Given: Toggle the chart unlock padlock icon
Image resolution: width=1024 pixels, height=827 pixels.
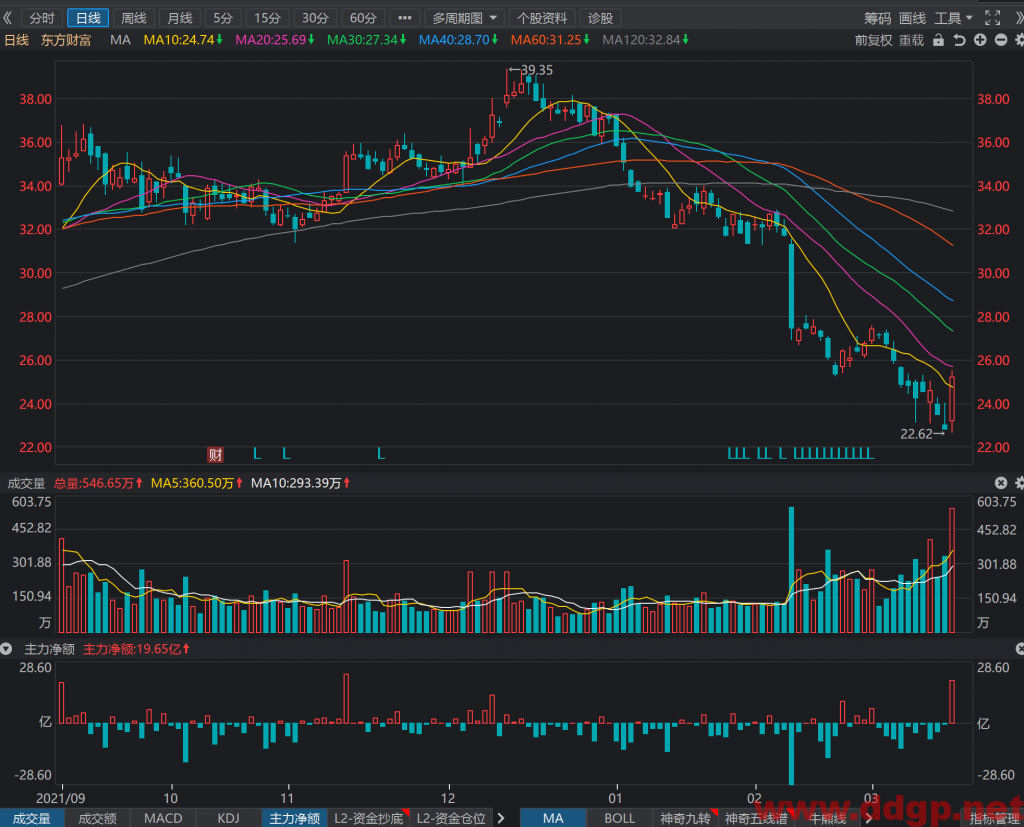Looking at the screenshot, I should 938,40.
